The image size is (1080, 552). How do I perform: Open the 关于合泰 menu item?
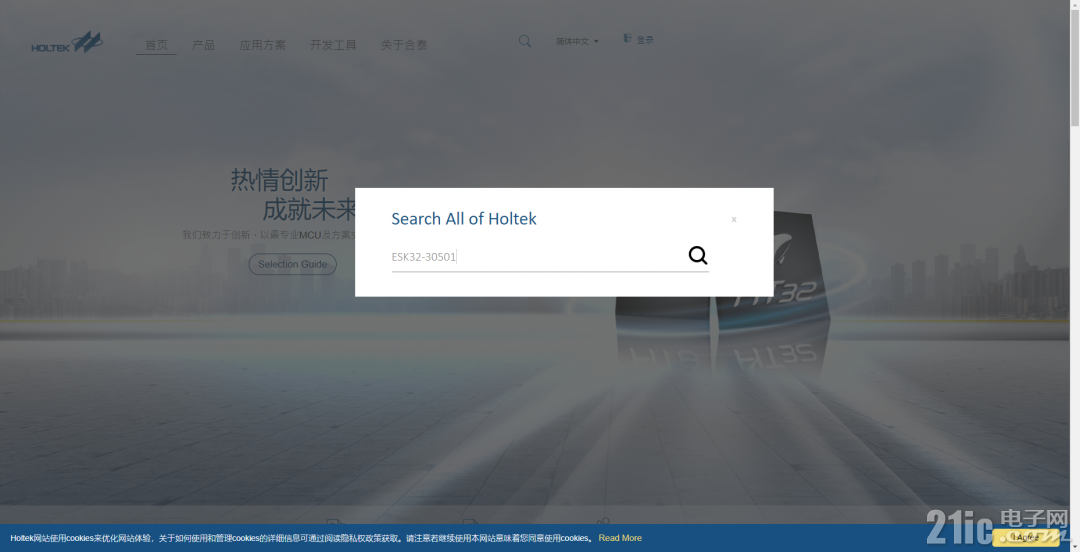coord(404,45)
